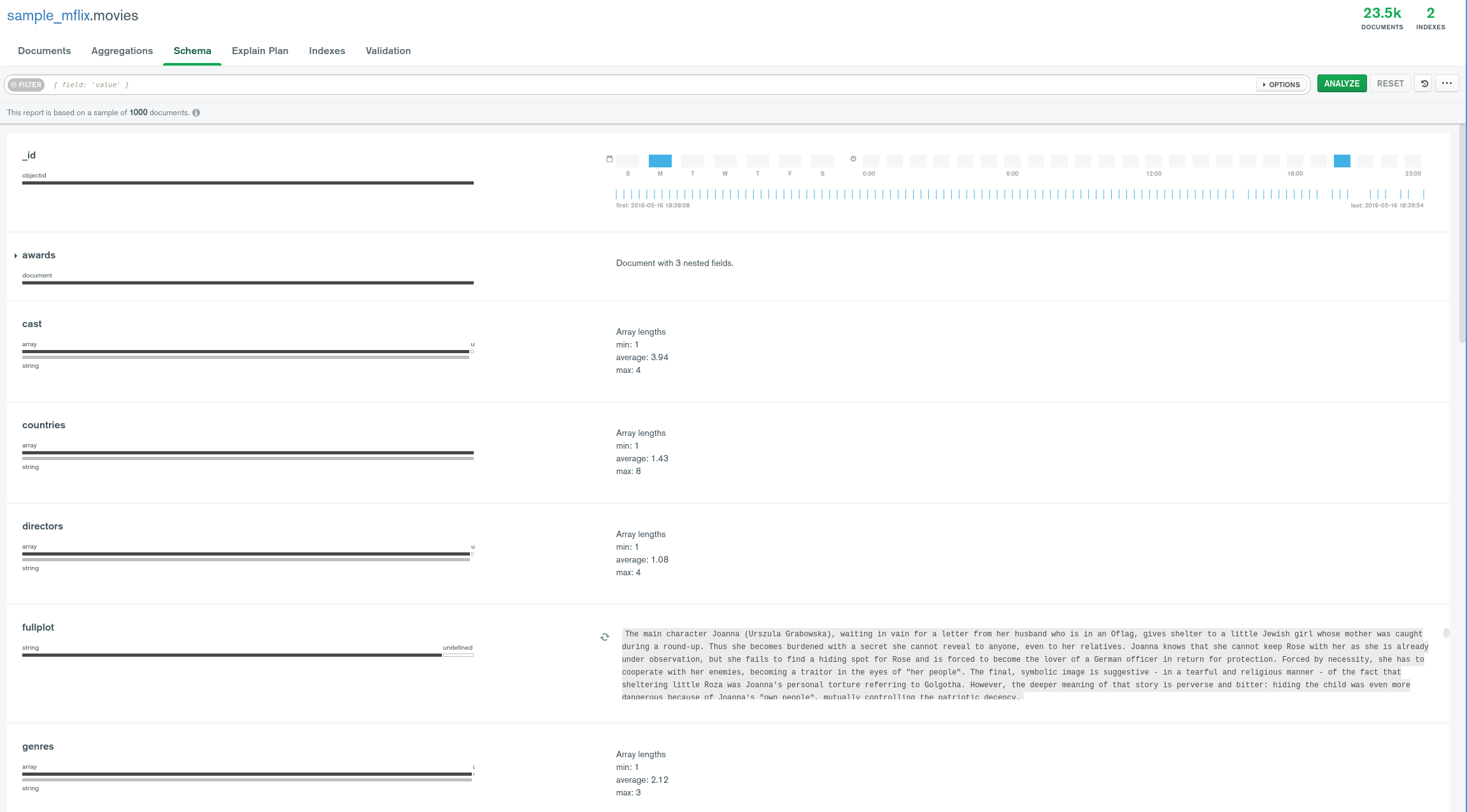The width and height of the screenshot is (1467, 812).
Task: Open the Explain Plan tab
Action: [x=260, y=51]
